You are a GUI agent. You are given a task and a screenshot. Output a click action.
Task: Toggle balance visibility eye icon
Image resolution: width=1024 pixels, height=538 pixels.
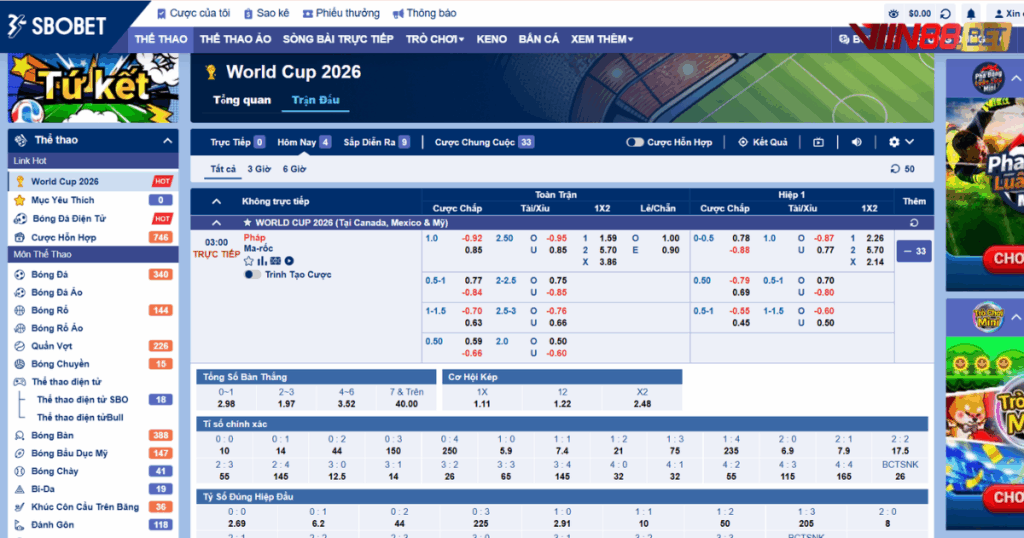coord(893,14)
